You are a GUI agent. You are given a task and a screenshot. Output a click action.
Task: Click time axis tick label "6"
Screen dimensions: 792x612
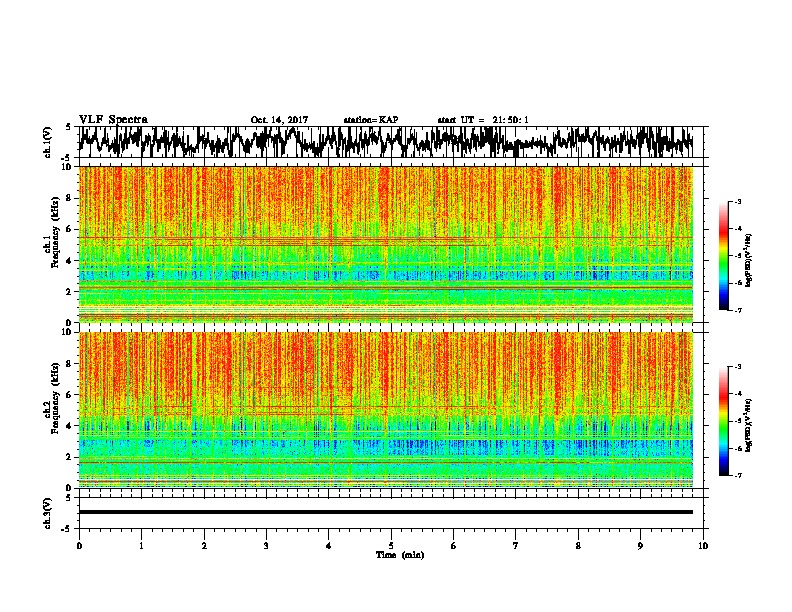(454, 546)
